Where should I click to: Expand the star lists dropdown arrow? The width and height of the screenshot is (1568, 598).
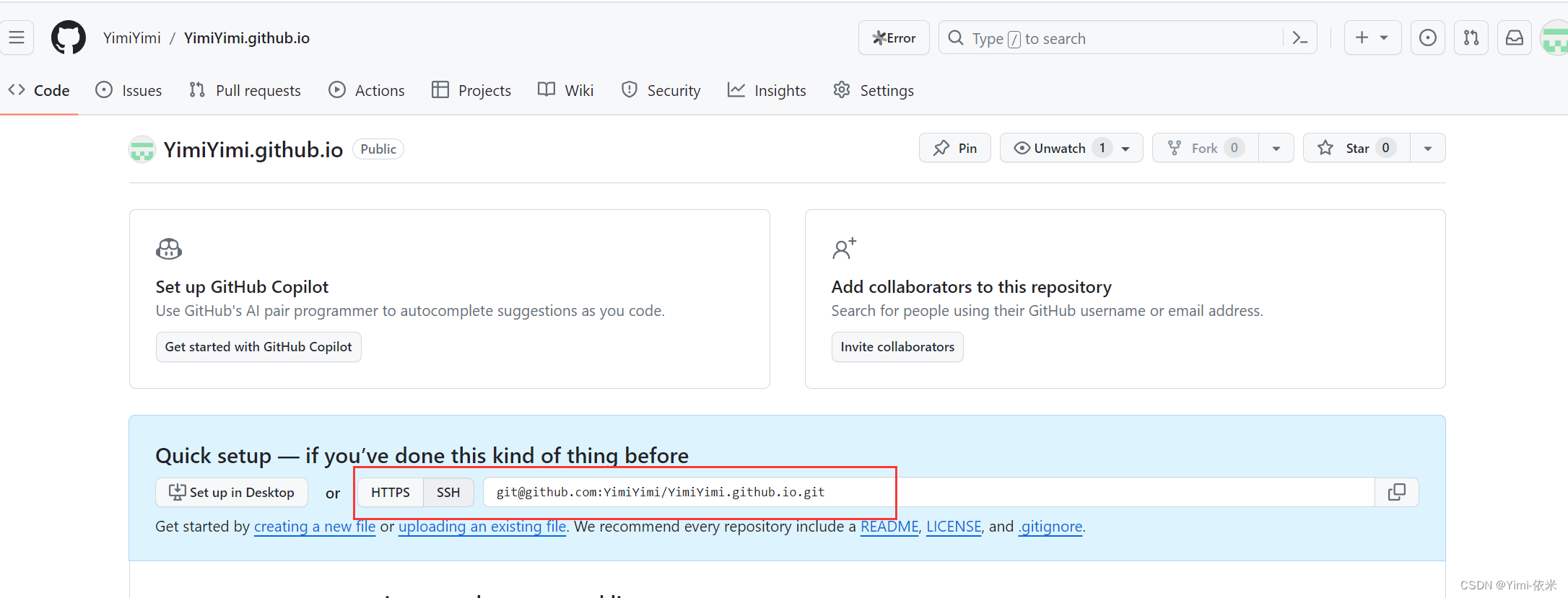coord(1428,148)
